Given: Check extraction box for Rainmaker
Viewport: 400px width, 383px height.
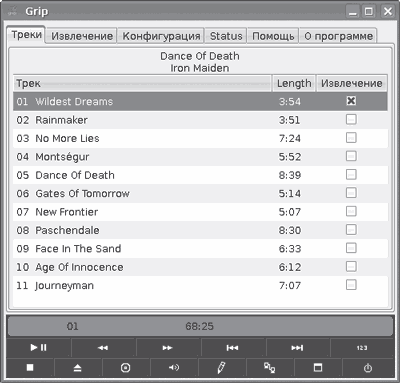Looking at the screenshot, I should 351,119.
